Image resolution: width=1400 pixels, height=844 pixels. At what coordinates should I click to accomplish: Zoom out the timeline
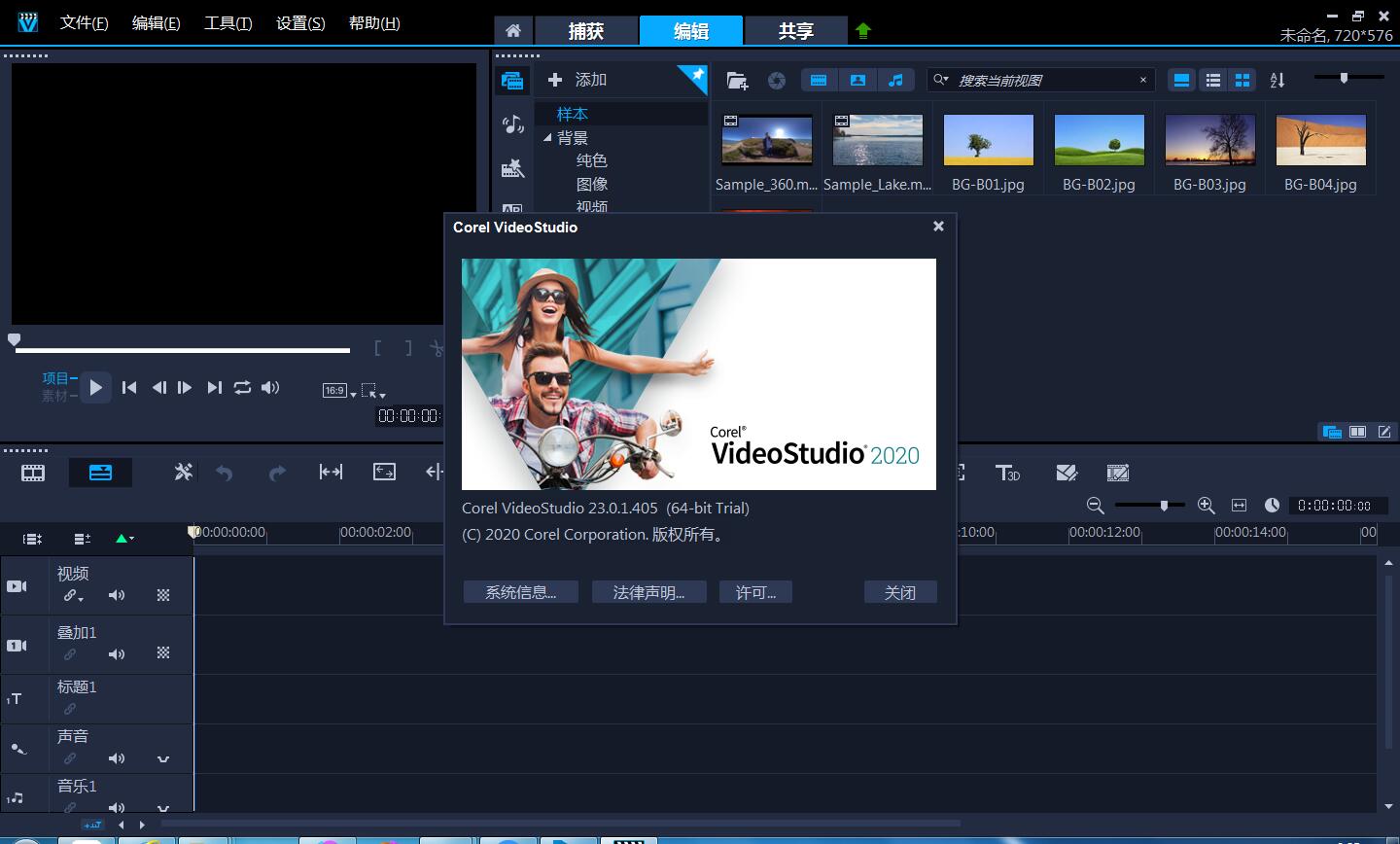pos(1096,506)
